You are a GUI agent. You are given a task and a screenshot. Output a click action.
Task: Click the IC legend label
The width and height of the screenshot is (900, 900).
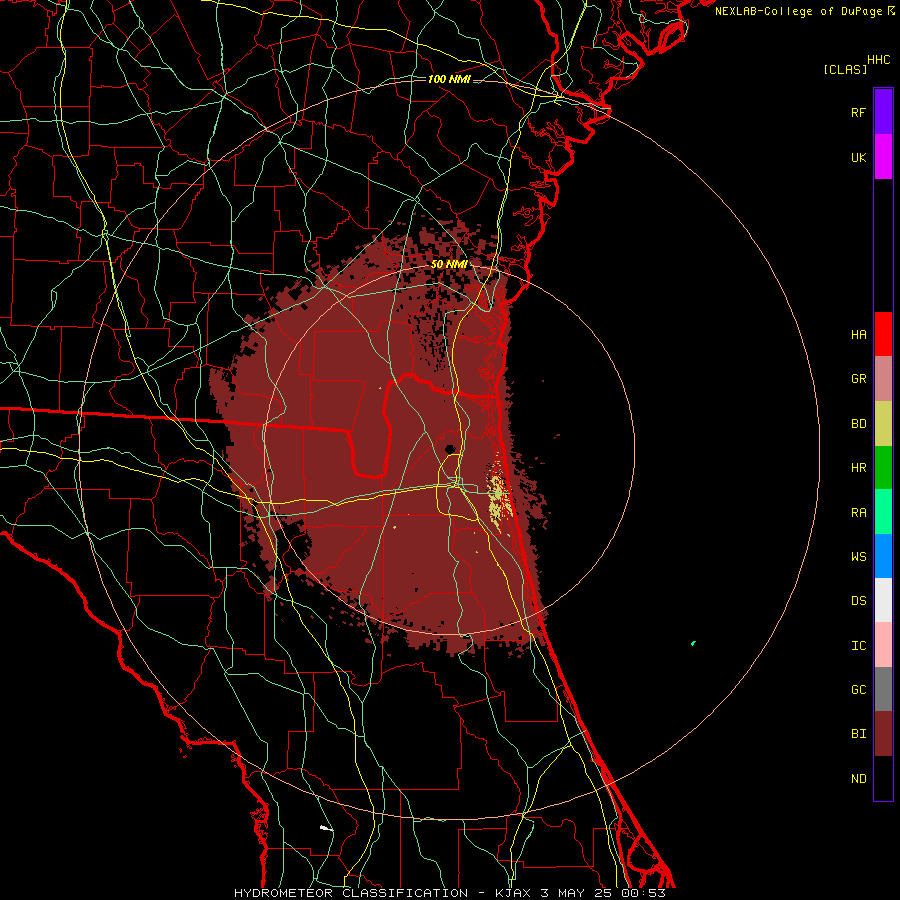(x=858, y=646)
